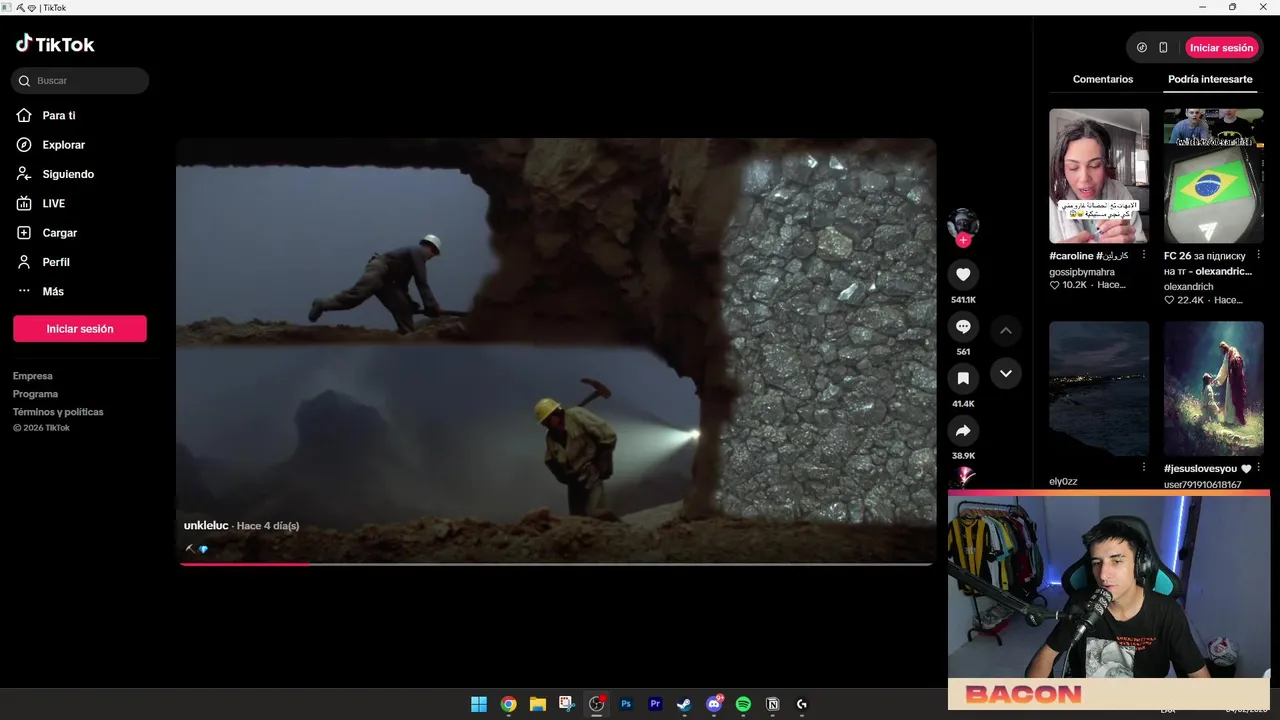
Task: Click the TikTok logo in the sidebar
Action: tap(55, 44)
